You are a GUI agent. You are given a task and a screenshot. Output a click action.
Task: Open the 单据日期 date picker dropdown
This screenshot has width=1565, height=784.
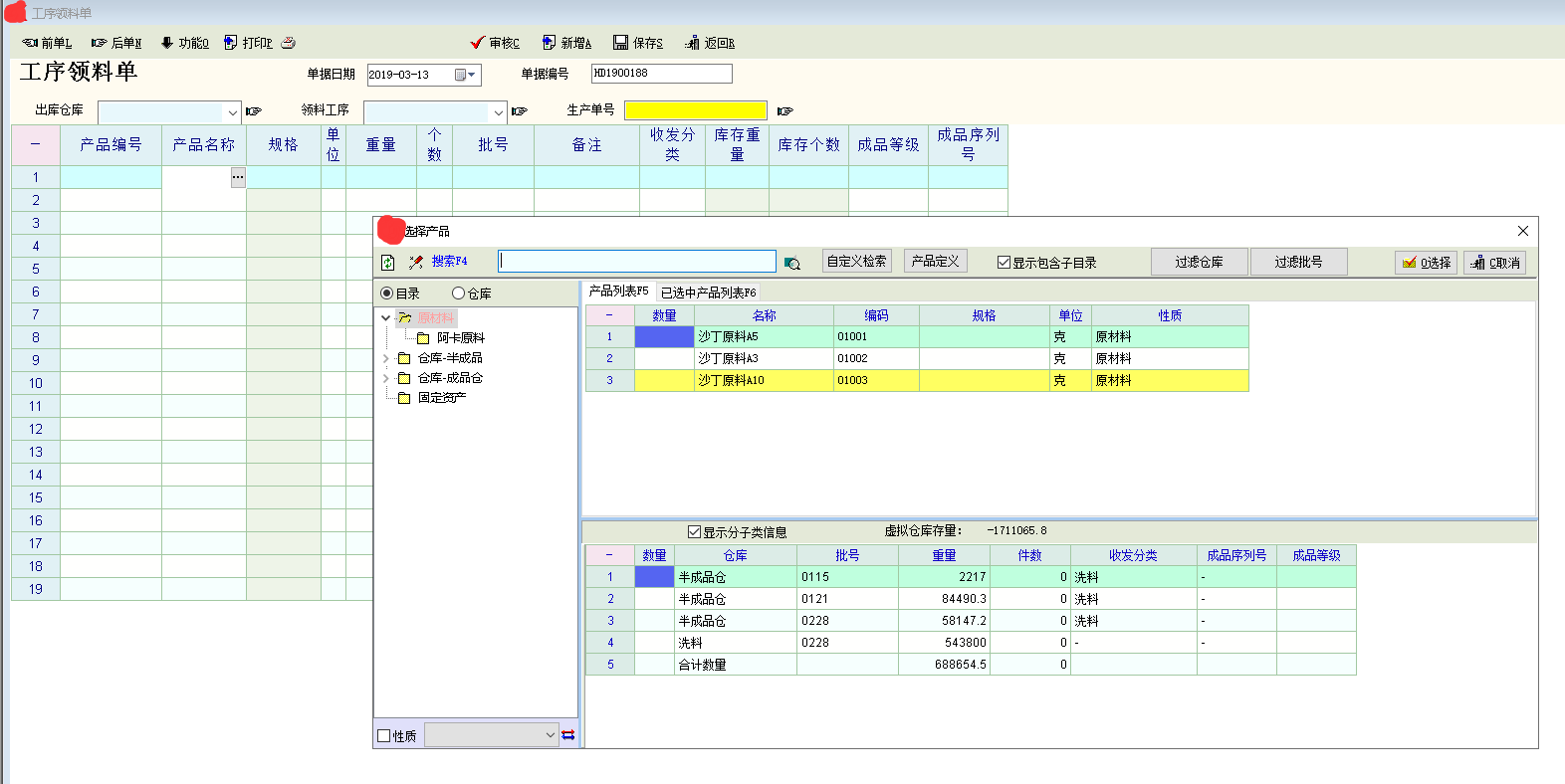[471, 75]
